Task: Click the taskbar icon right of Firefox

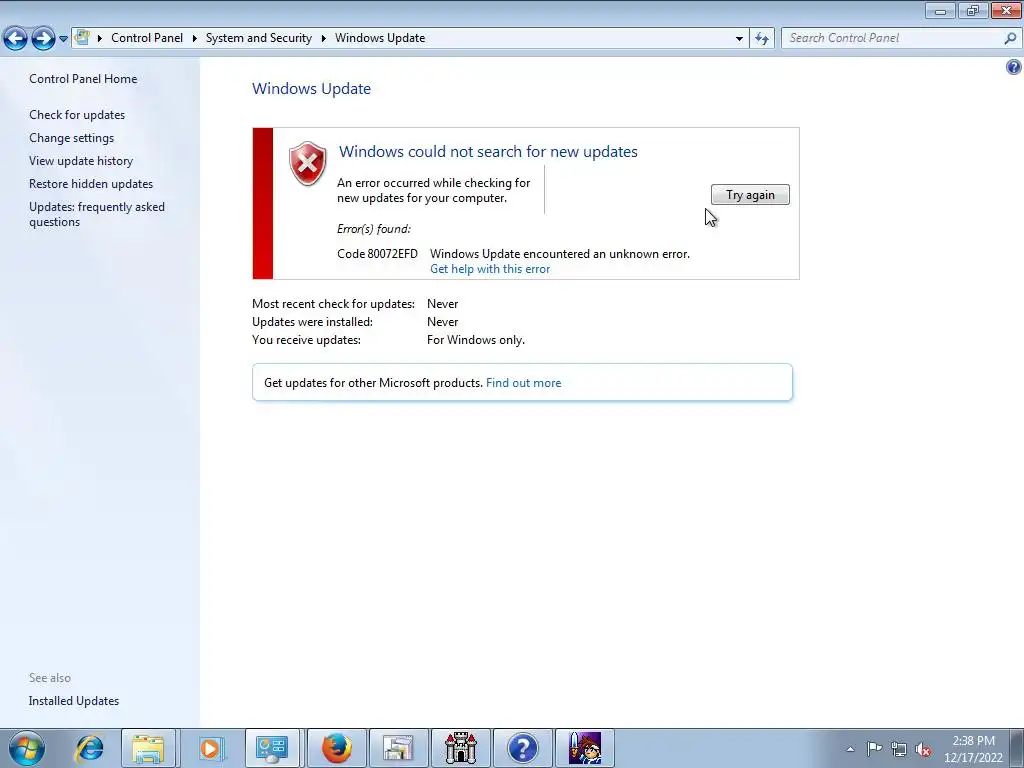Action: 398,748
